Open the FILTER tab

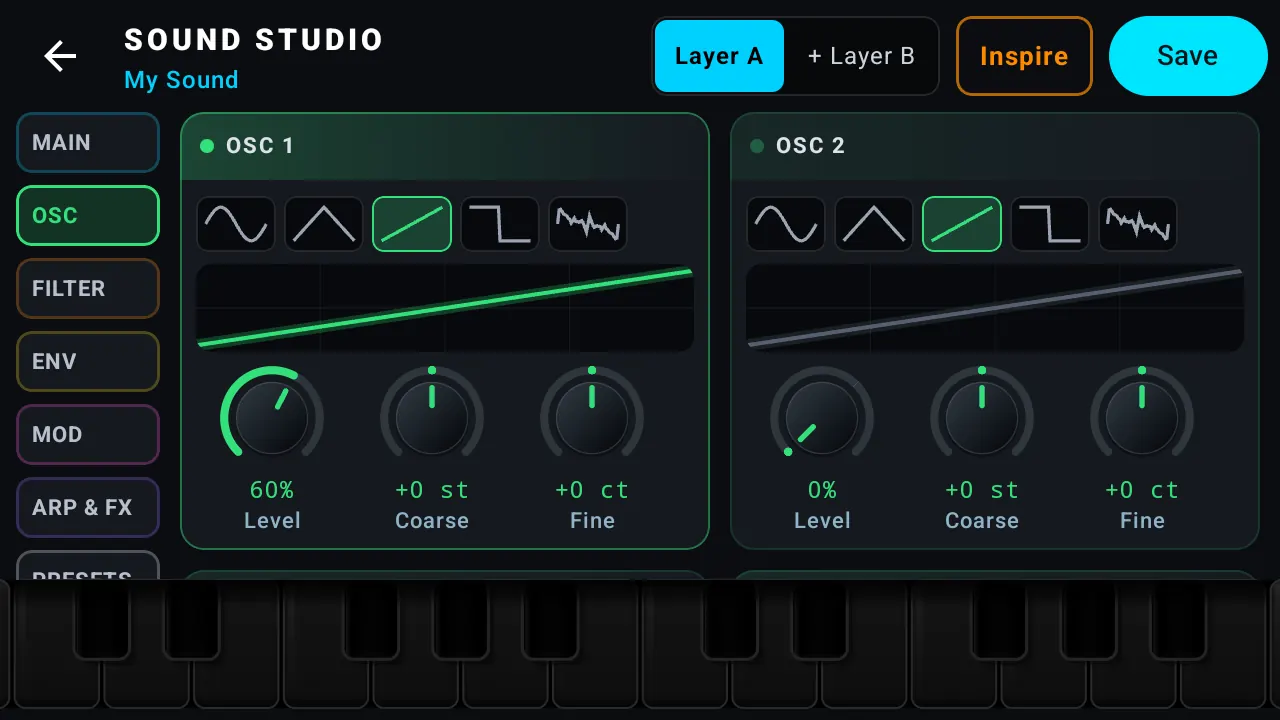point(88,288)
